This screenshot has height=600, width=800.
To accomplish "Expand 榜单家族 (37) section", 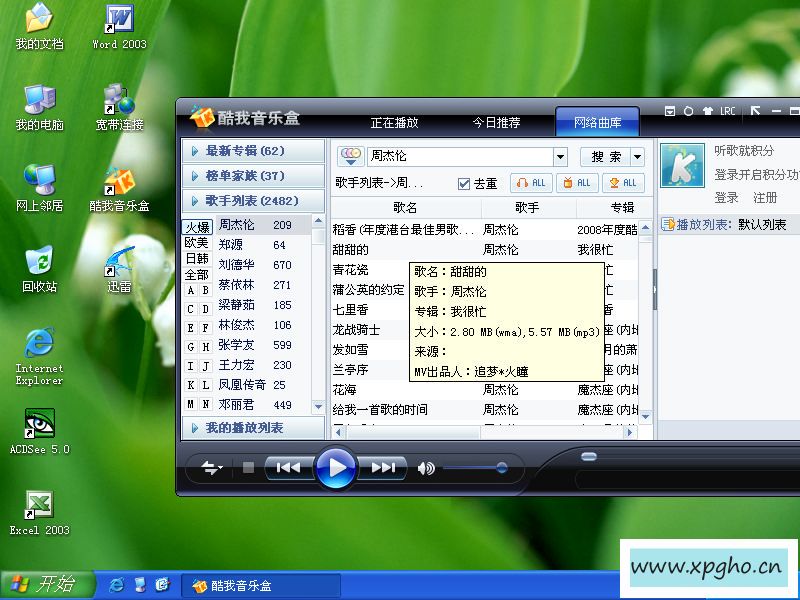I will tap(253, 176).
